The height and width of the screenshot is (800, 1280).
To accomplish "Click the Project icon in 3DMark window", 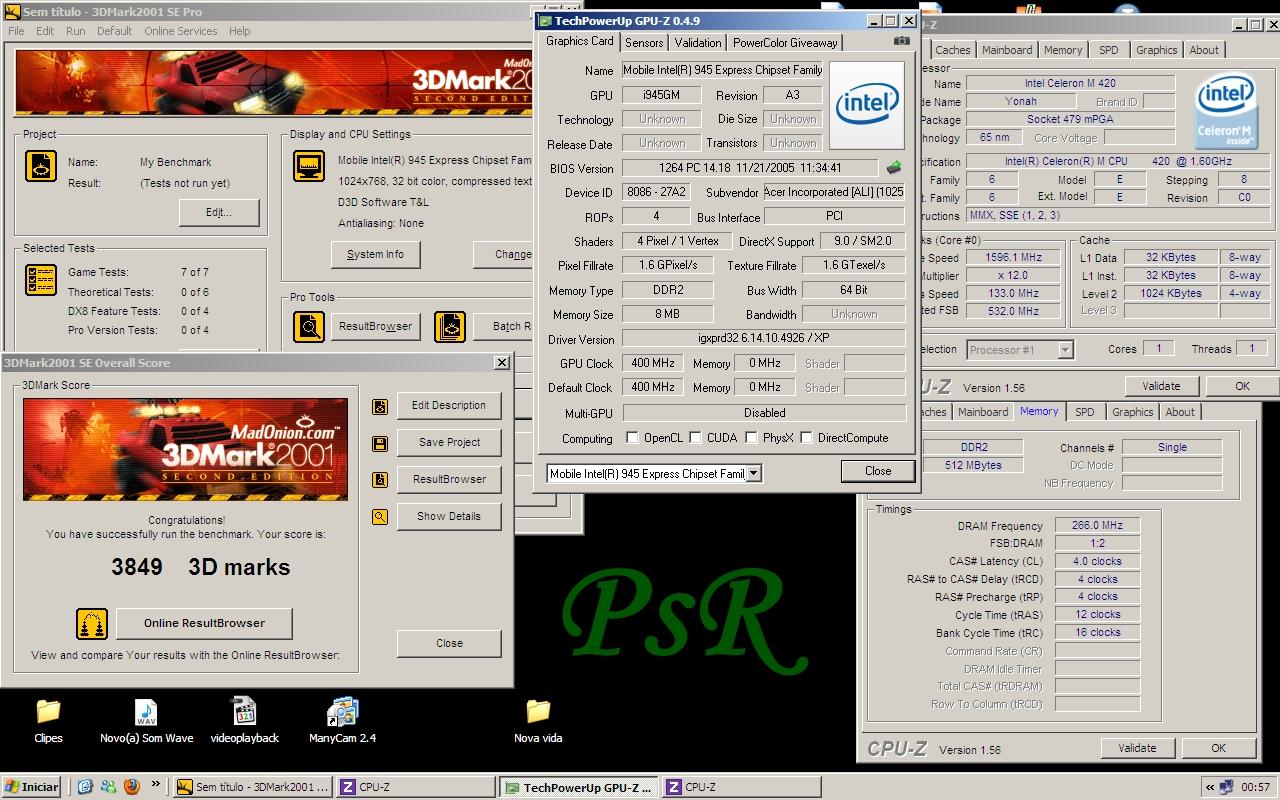I will click(41, 166).
